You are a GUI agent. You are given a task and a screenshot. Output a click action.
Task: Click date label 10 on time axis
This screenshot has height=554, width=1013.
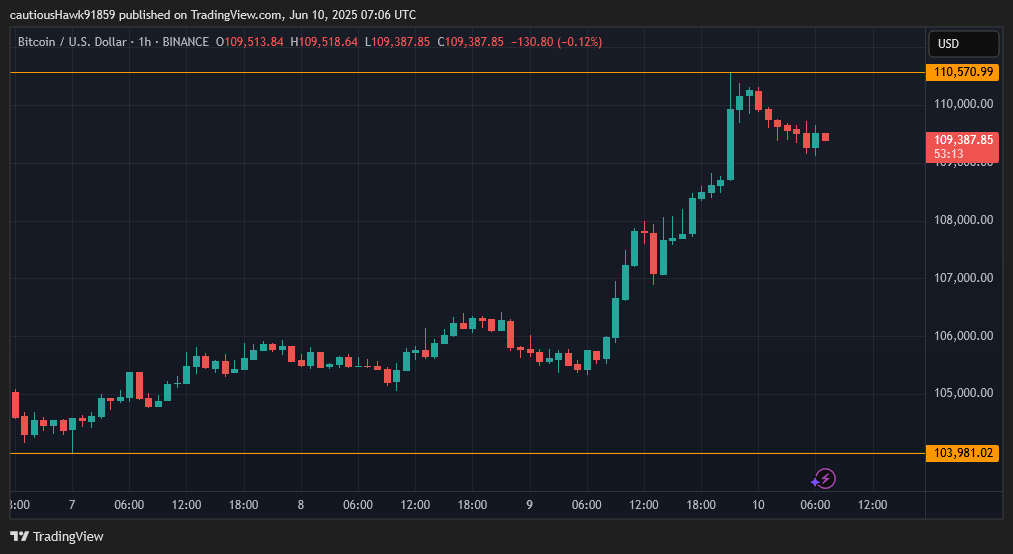pos(758,505)
